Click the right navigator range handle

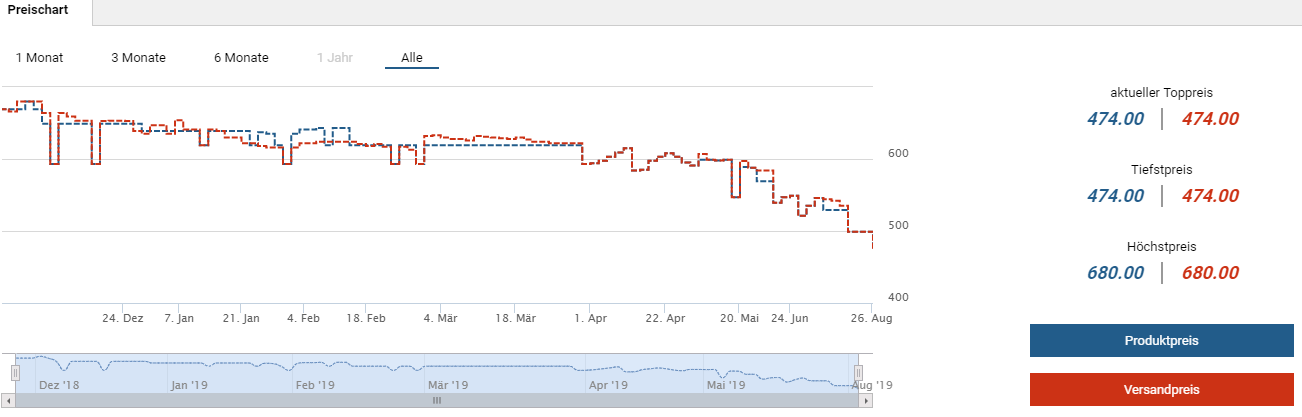click(858, 372)
